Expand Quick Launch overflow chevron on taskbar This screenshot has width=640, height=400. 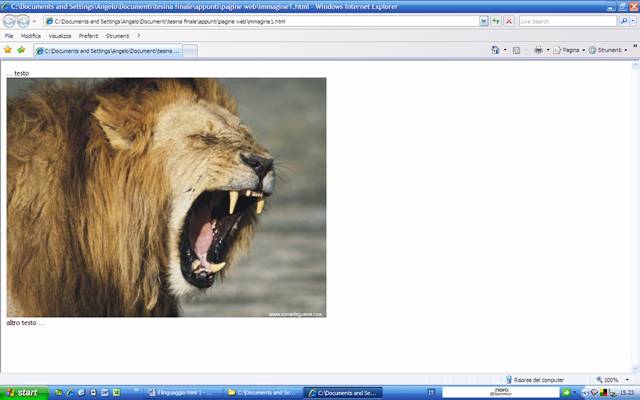[x=136, y=391]
